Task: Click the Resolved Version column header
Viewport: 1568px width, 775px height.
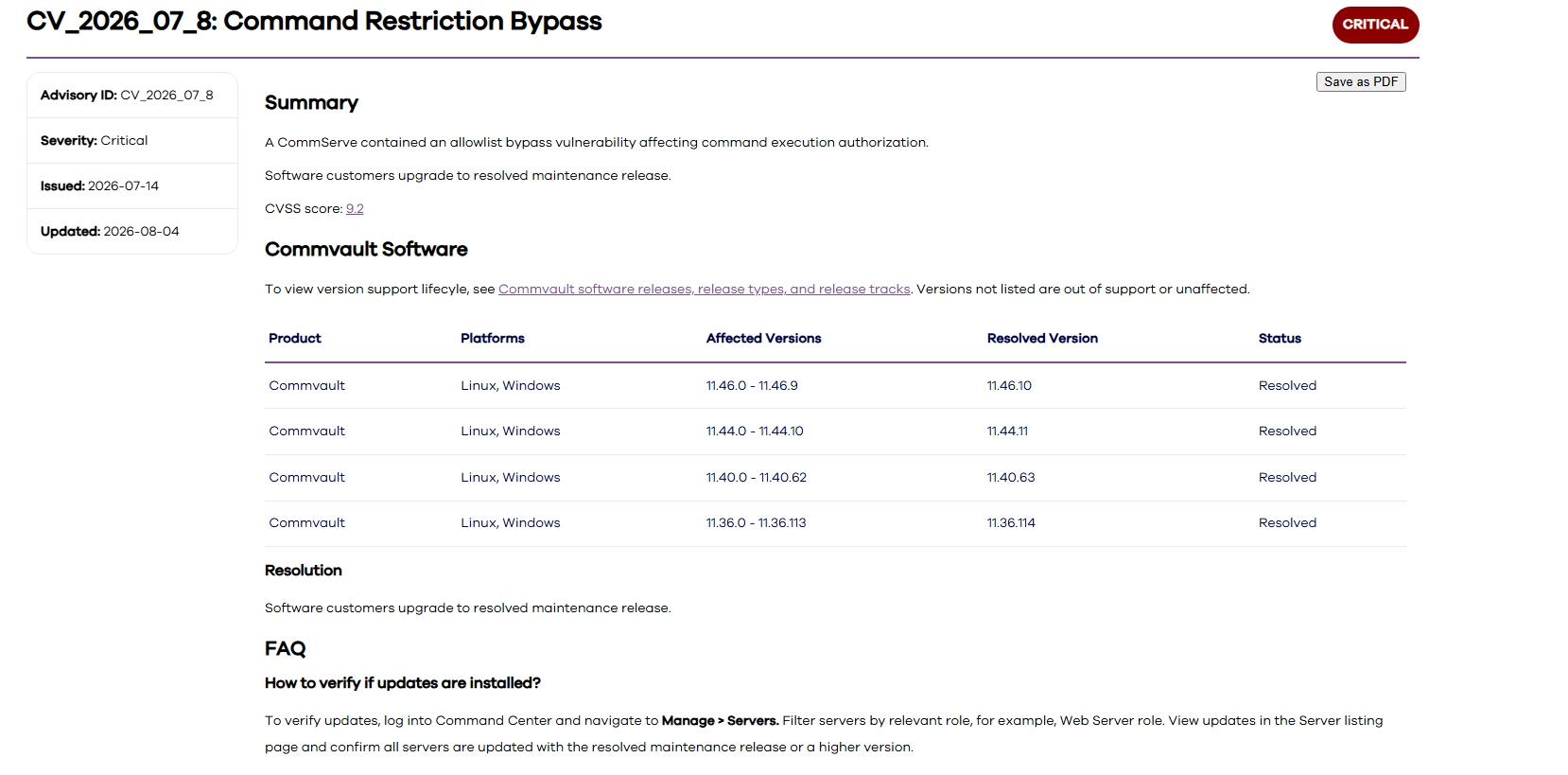Action: pos(1042,339)
